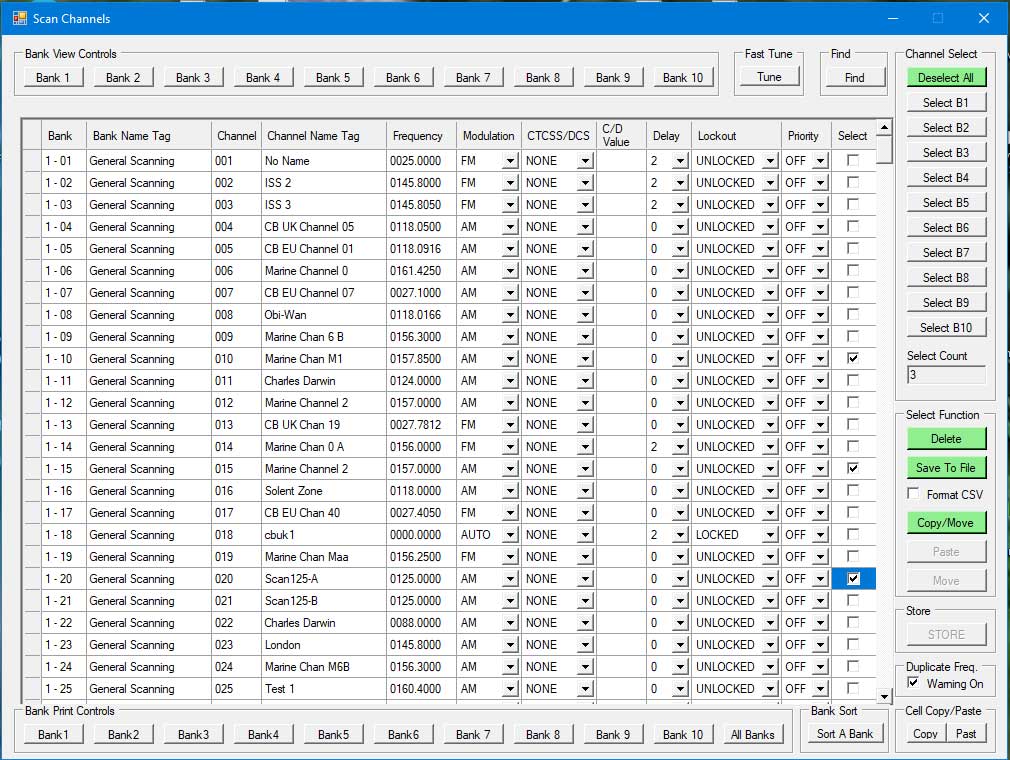
Task: Click the scroll down arrow of channel table
Action: point(884,696)
